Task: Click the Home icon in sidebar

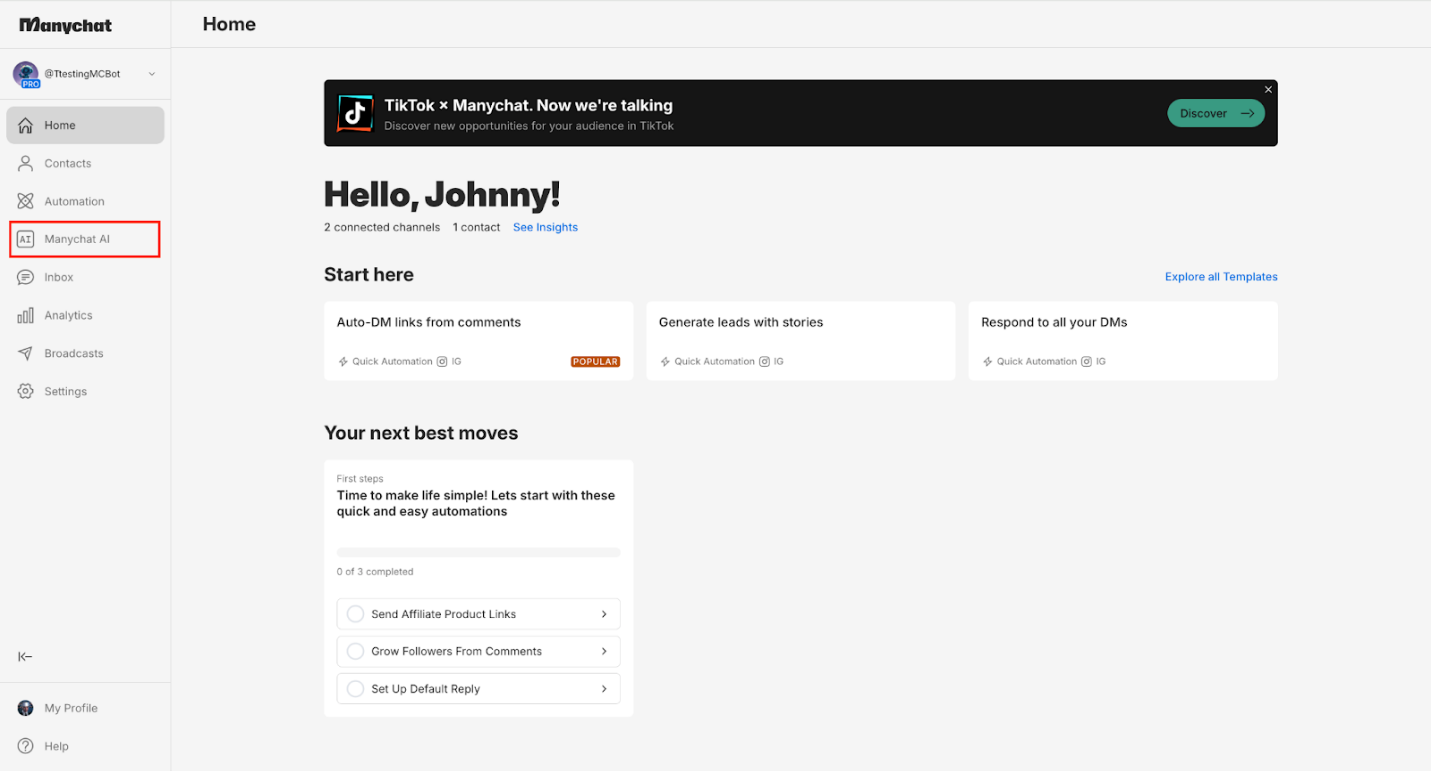Action: click(26, 125)
